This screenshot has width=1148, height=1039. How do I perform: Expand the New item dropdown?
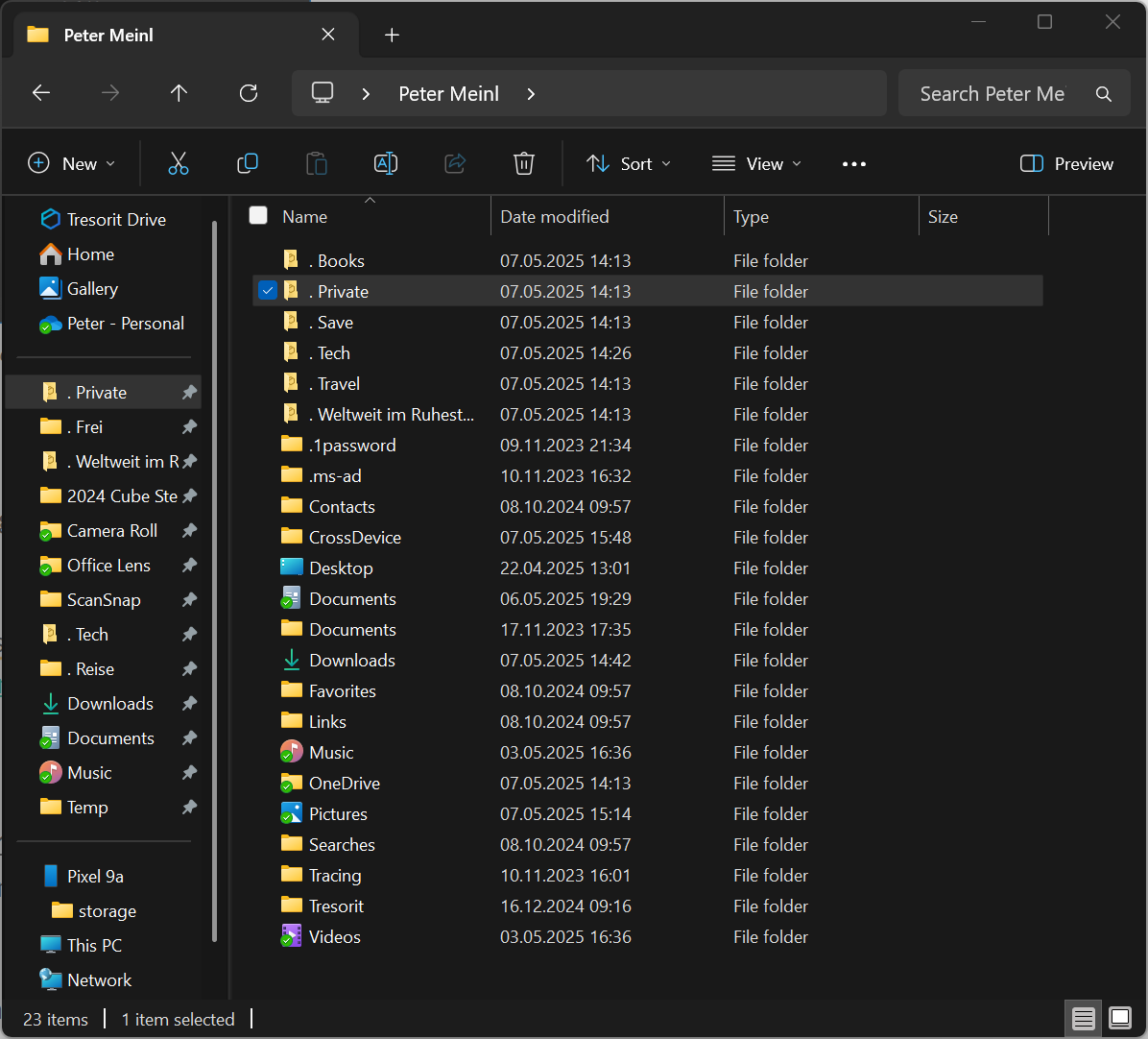(72, 164)
